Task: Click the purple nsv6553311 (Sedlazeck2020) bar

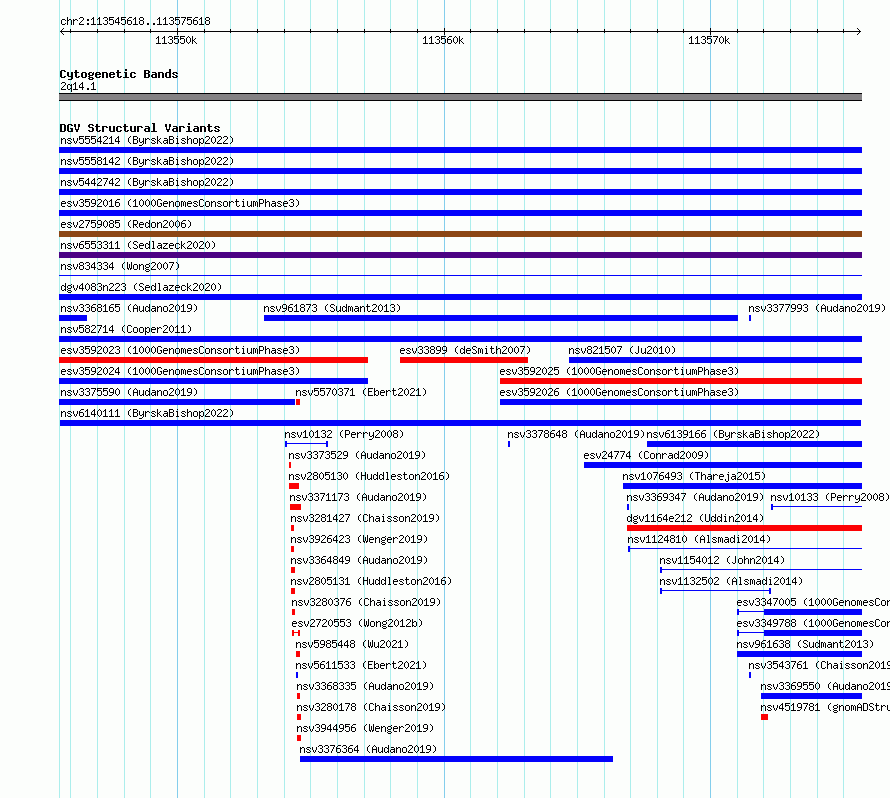Action: 460,255
